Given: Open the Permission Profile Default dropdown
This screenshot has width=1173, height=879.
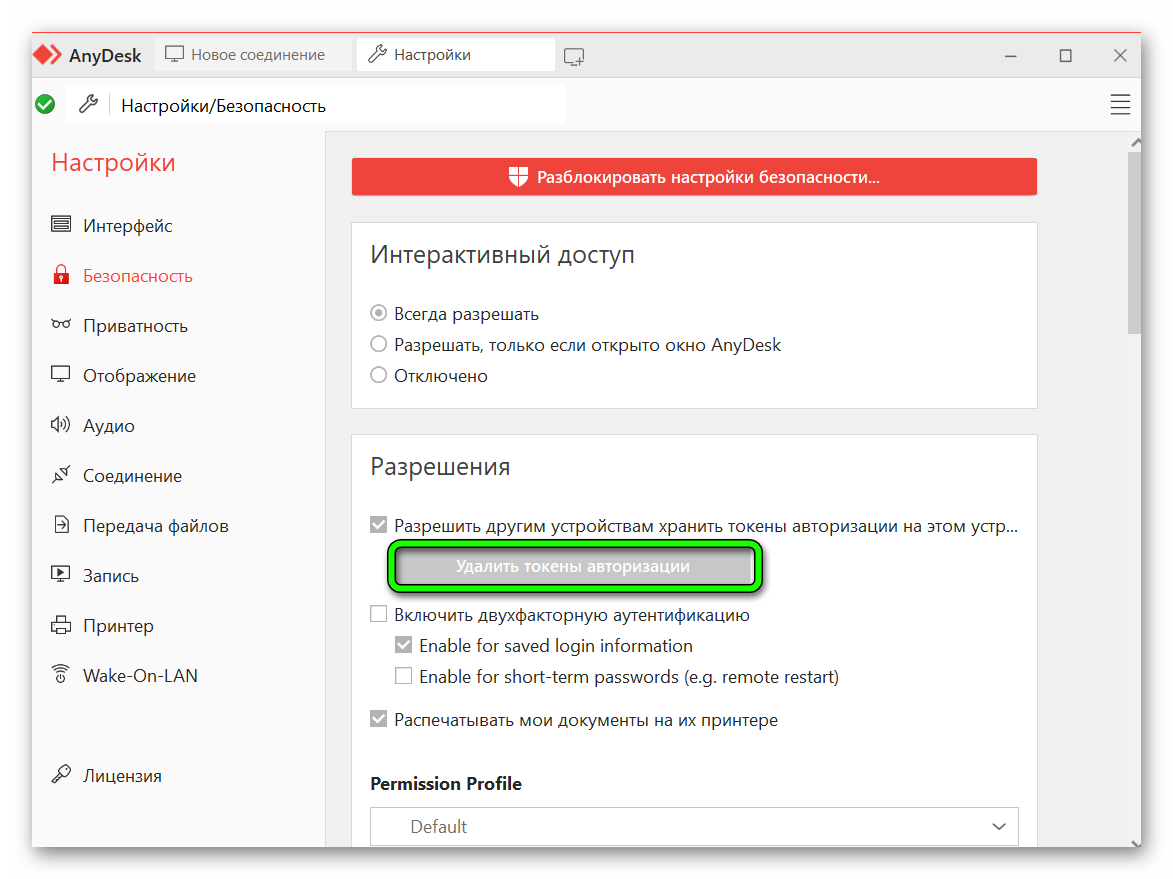Looking at the screenshot, I should click(694, 826).
